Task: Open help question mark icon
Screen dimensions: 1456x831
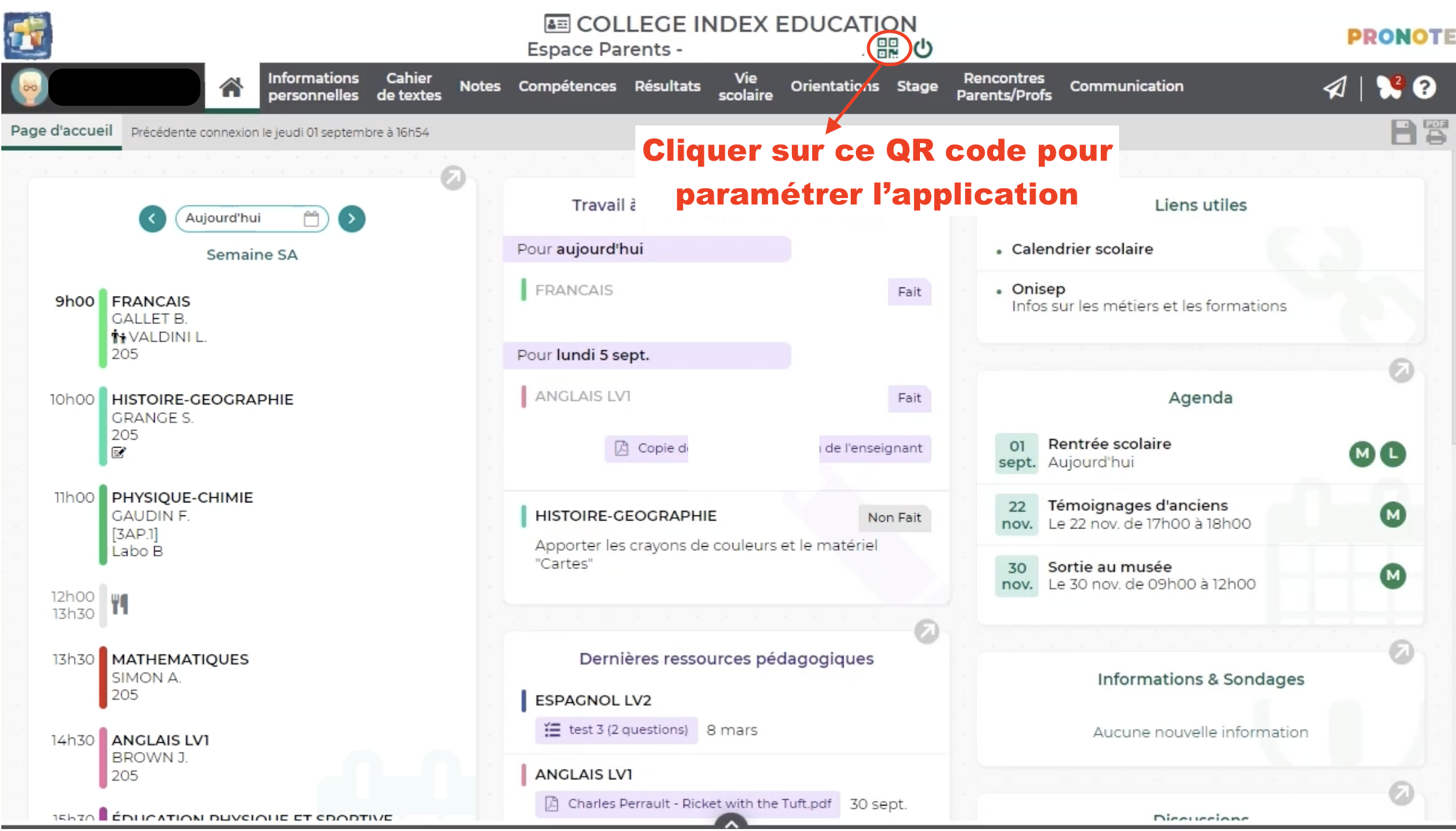Action: click(x=1425, y=87)
